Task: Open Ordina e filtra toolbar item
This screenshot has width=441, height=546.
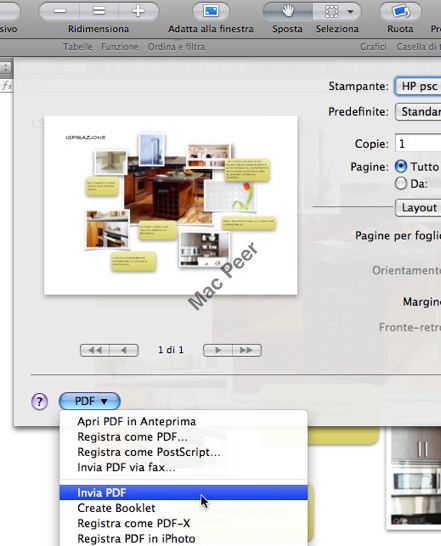Action: click(x=176, y=47)
